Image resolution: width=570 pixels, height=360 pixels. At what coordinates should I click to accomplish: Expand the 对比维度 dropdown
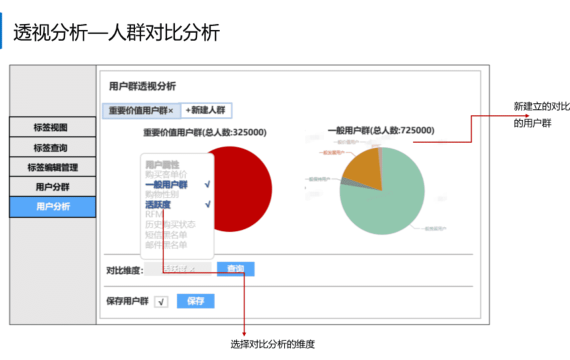(177, 269)
